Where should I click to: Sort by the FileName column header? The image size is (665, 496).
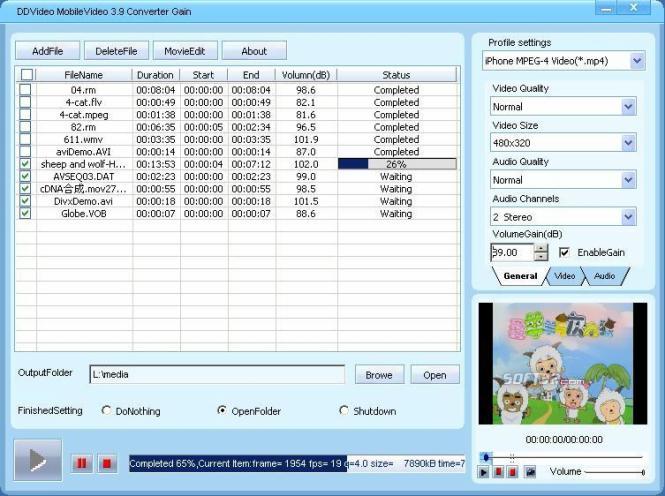84,75
